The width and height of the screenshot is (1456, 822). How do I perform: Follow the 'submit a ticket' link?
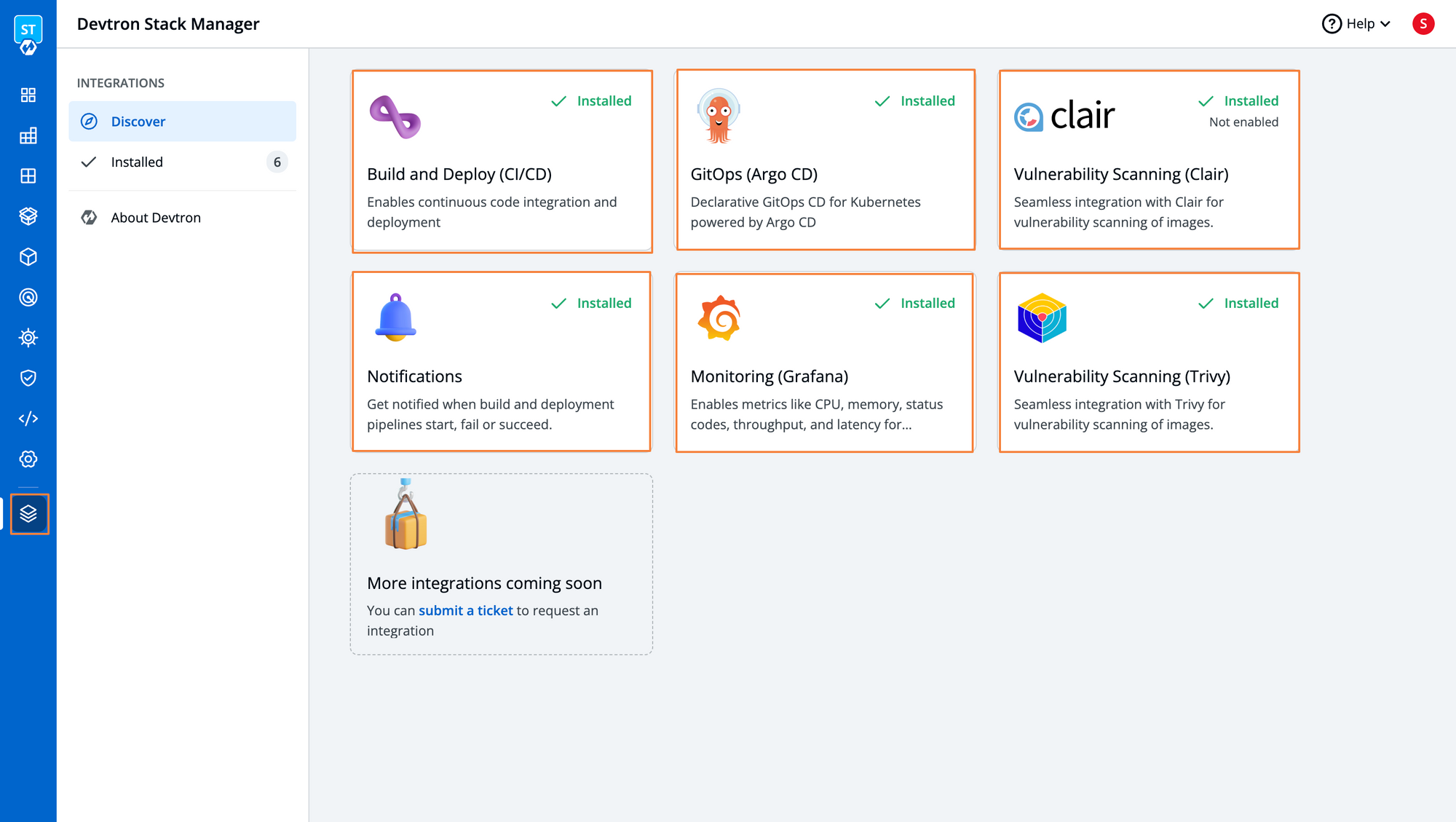point(466,611)
